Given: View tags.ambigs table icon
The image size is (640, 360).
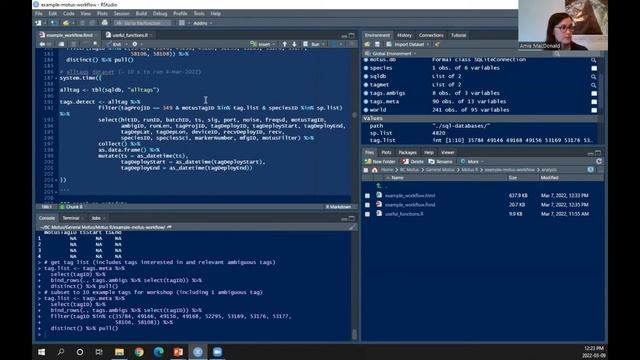Looking at the screenshot, I should click(x=594, y=93).
